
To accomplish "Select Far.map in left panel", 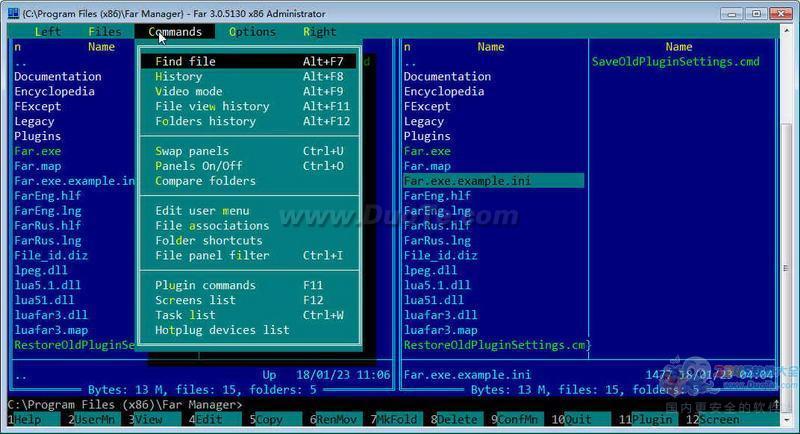I will coord(38,166).
